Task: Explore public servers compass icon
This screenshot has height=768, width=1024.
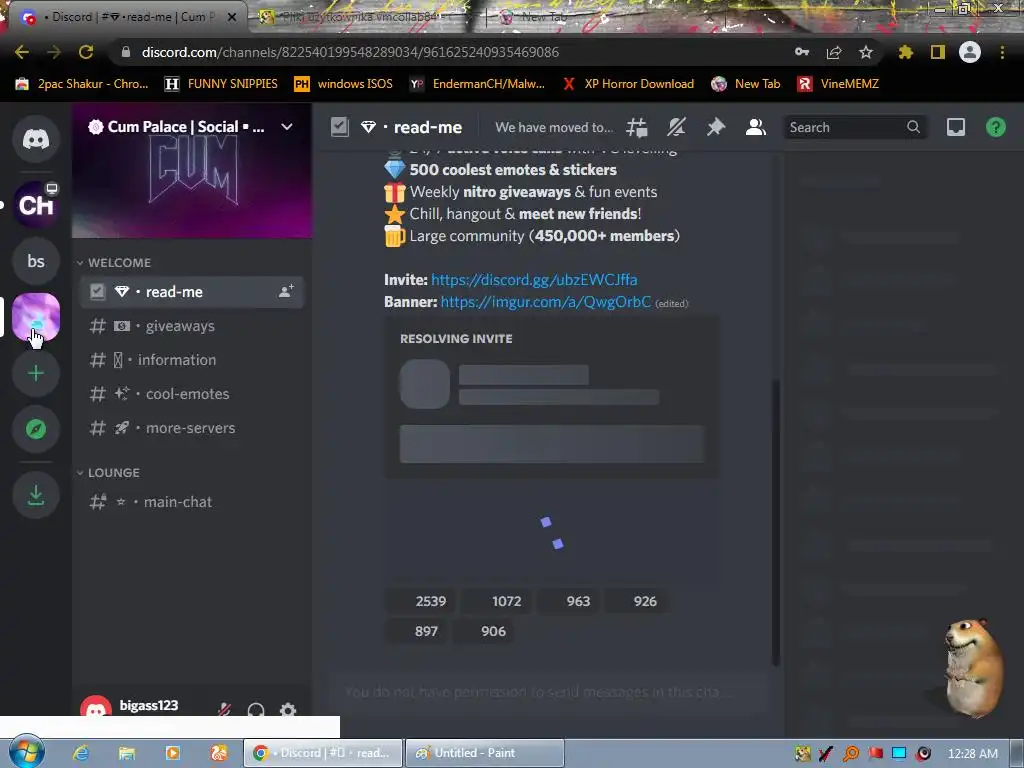Action: click(36, 429)
